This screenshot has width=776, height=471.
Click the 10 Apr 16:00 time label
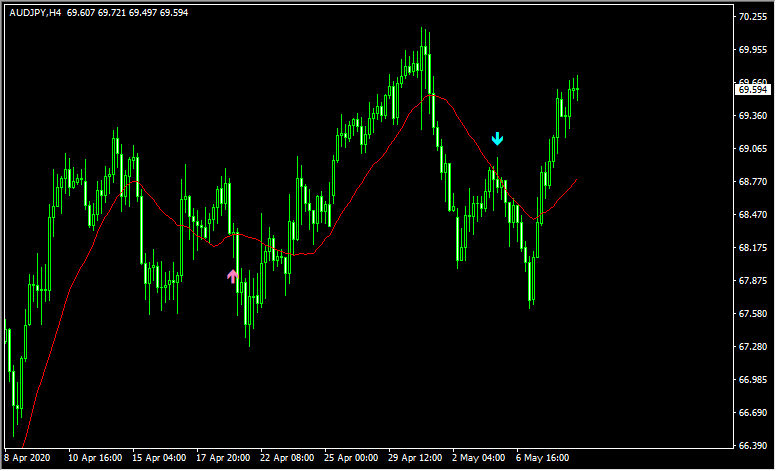(95, 458)
